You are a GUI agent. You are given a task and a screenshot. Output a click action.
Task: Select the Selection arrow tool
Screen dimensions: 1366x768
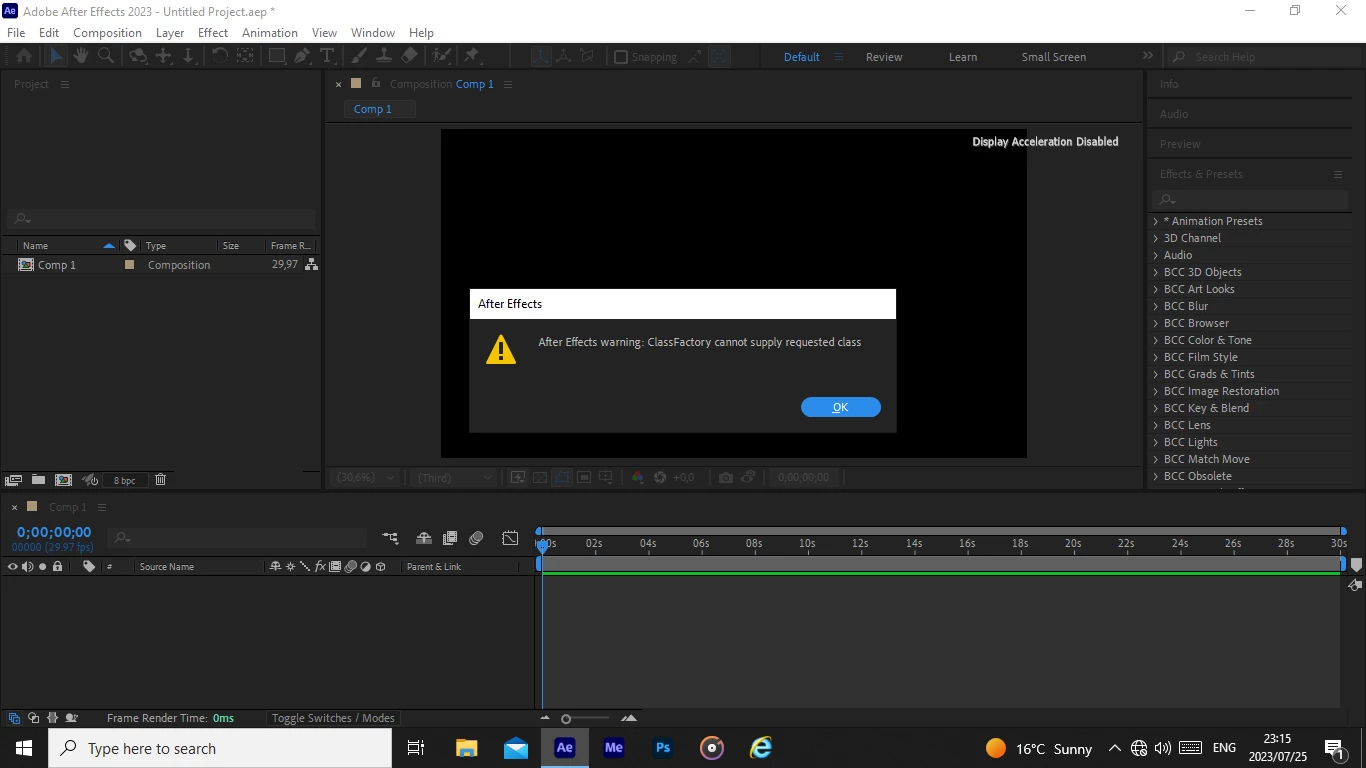56,57
